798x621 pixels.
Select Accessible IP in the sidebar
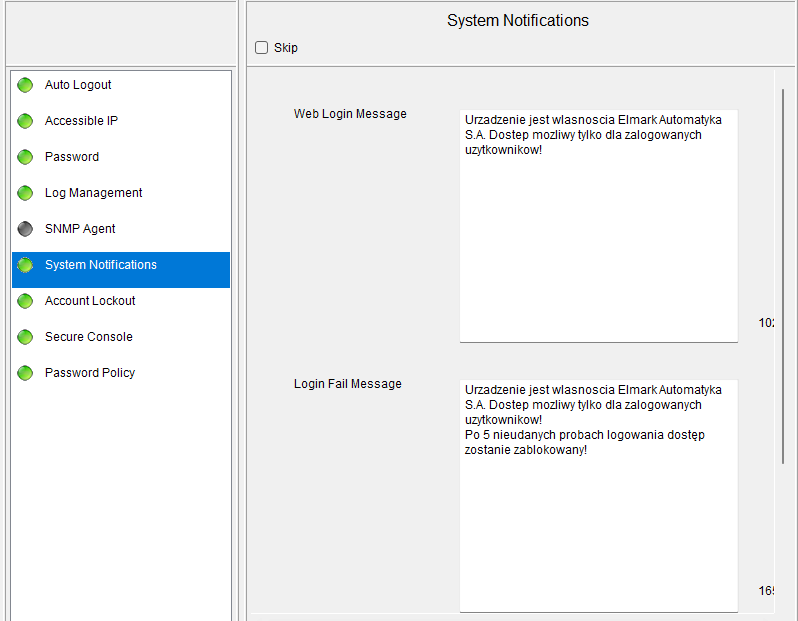pyautogui.click(x=81, y=121)
